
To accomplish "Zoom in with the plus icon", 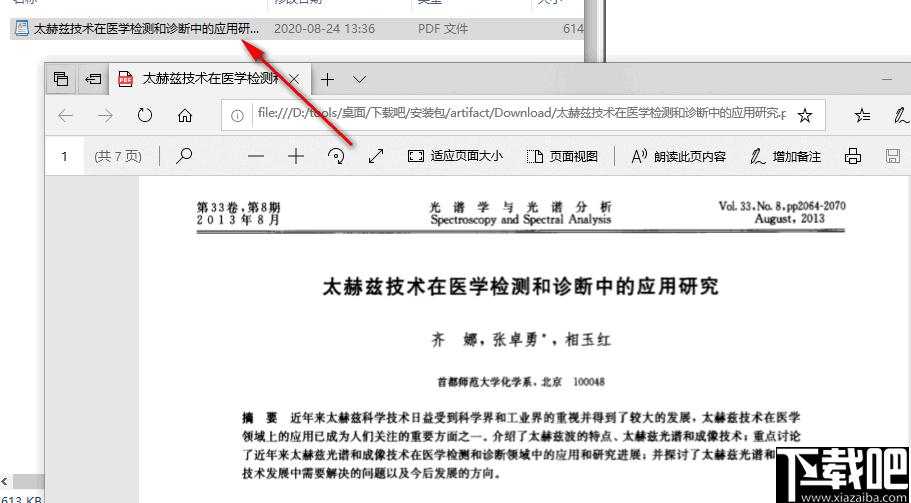I will pos(296,156).
